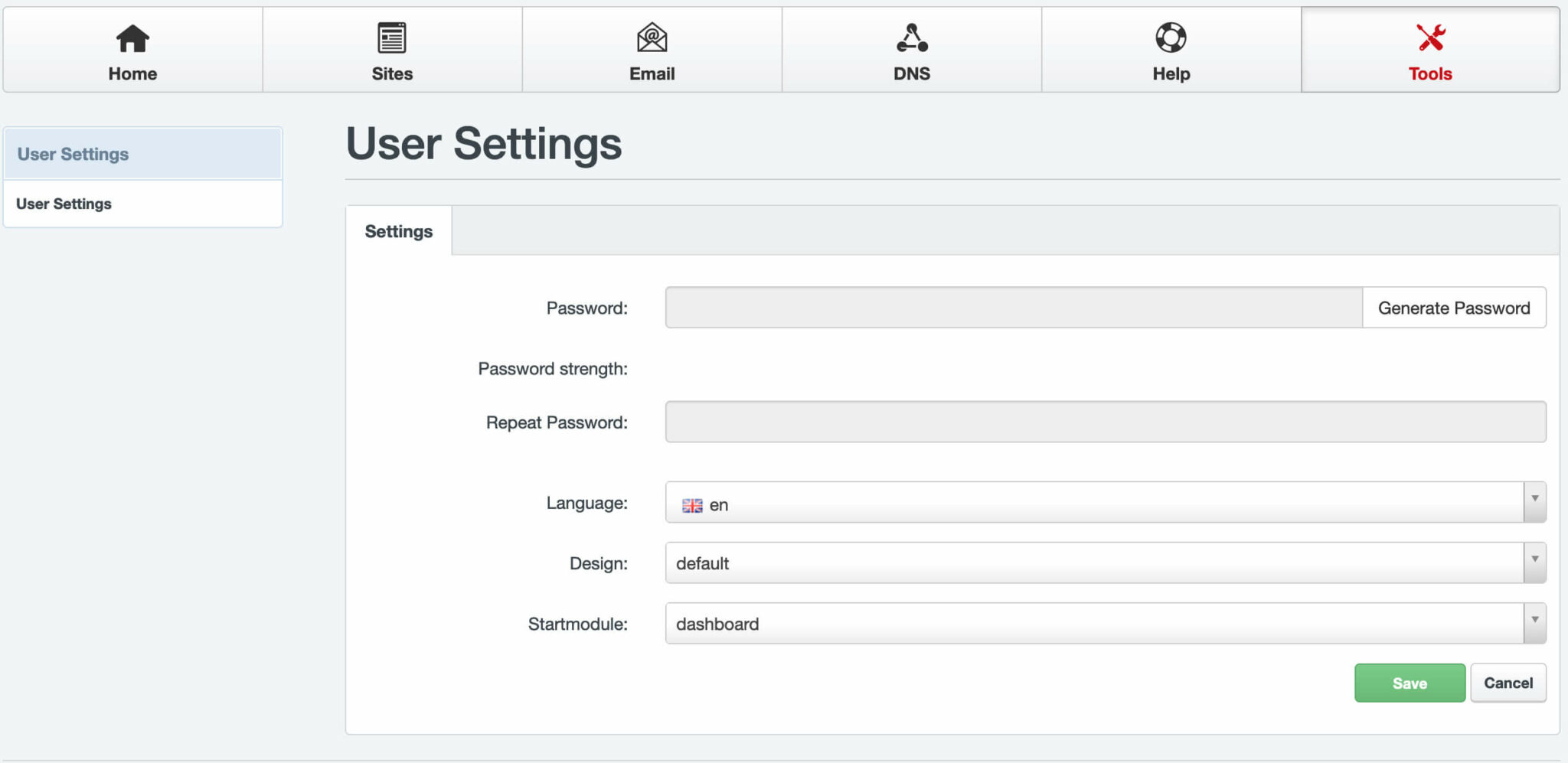Focus the Password input field
The width and height of the screenshot is (1568, 763).
[1014, 308]
